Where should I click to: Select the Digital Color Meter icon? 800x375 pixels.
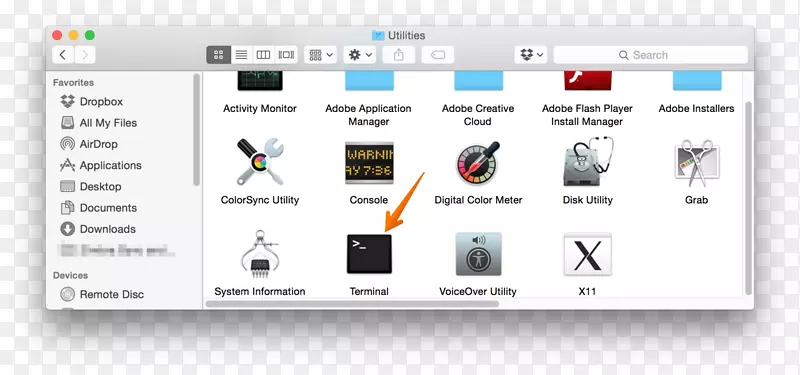pyautogui.click(x=478, y=163)
